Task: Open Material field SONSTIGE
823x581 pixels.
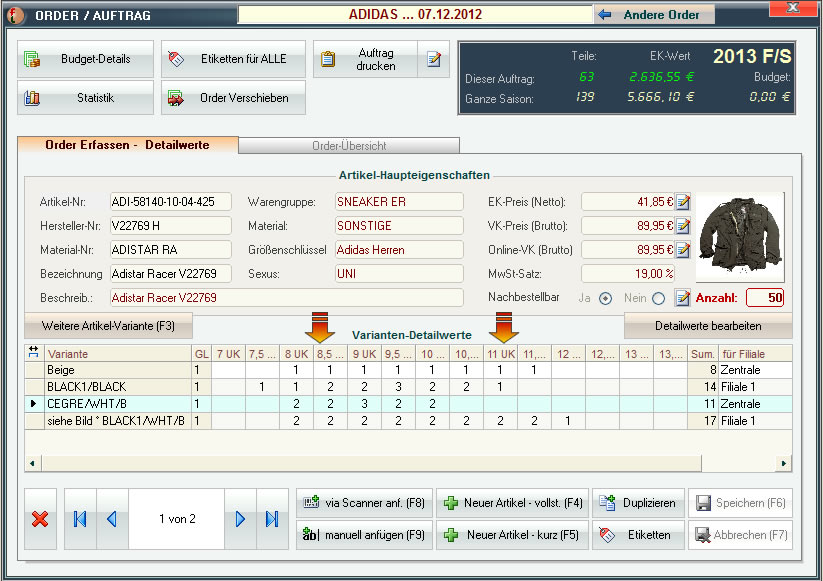Action: pyautogui.click(x=399, y=226)
